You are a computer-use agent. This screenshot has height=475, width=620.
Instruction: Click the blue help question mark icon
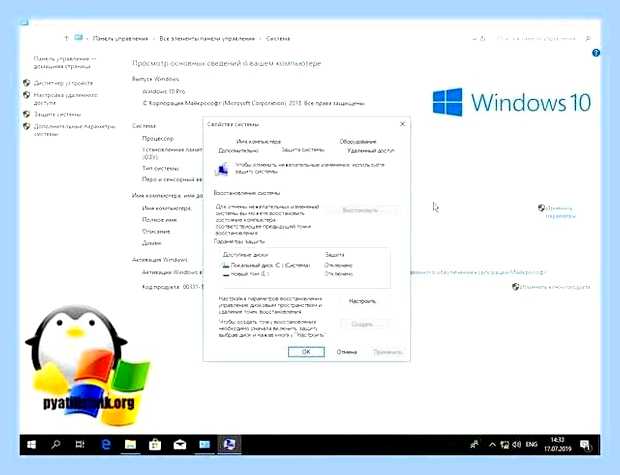tap(596, 53)
